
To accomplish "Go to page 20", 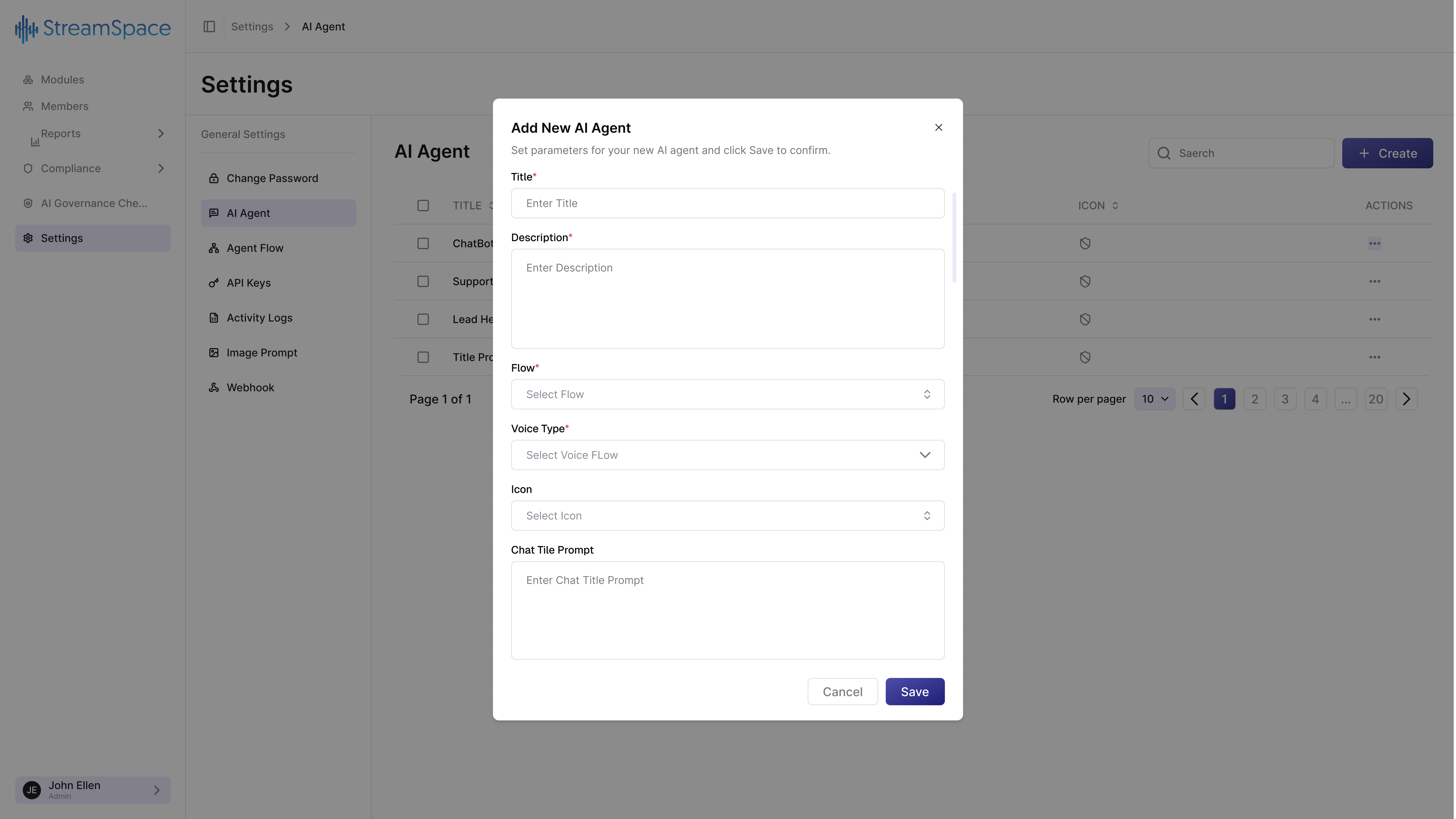I will tap(1376, 399).
